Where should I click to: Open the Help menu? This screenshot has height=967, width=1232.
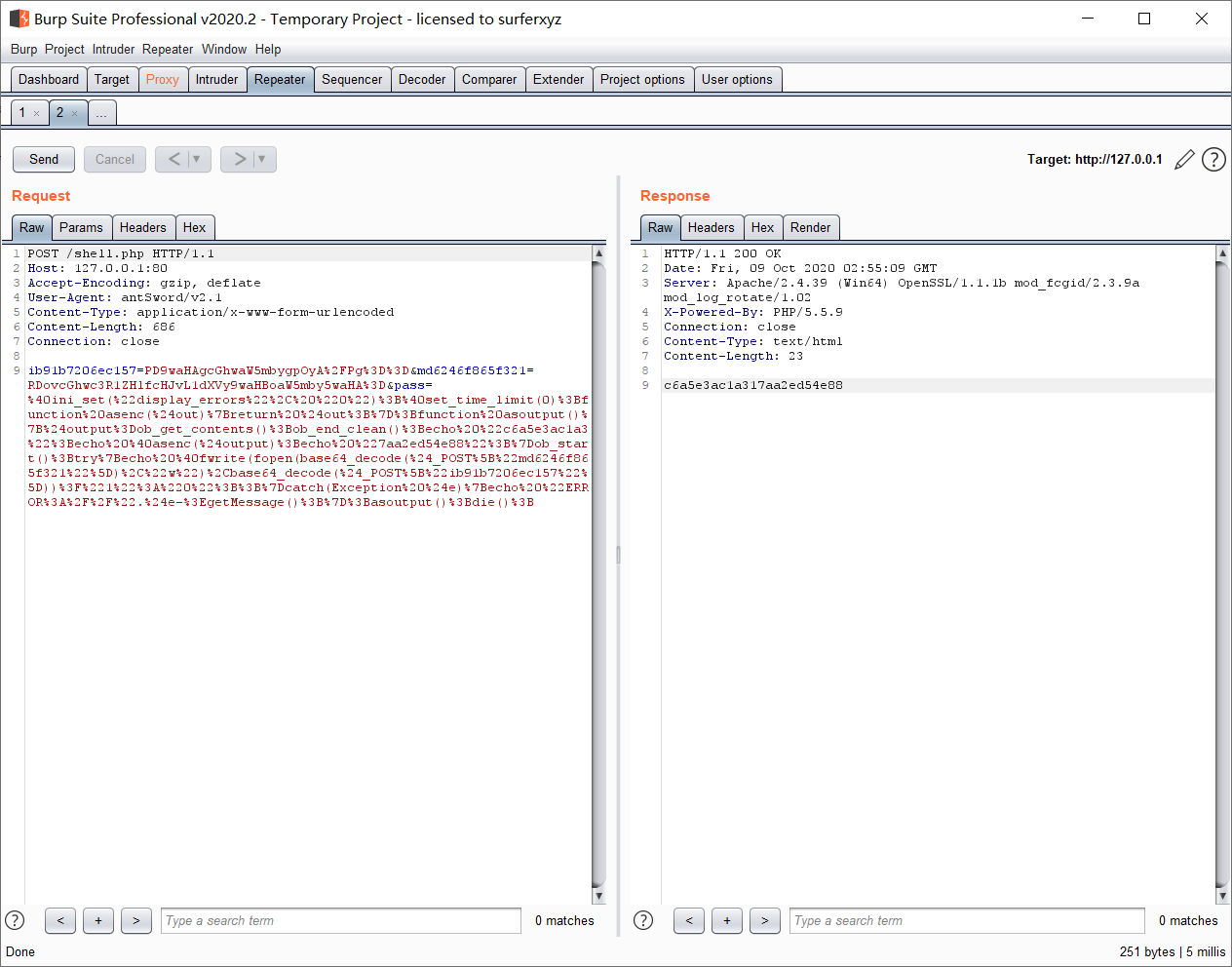tap(268, 49)
